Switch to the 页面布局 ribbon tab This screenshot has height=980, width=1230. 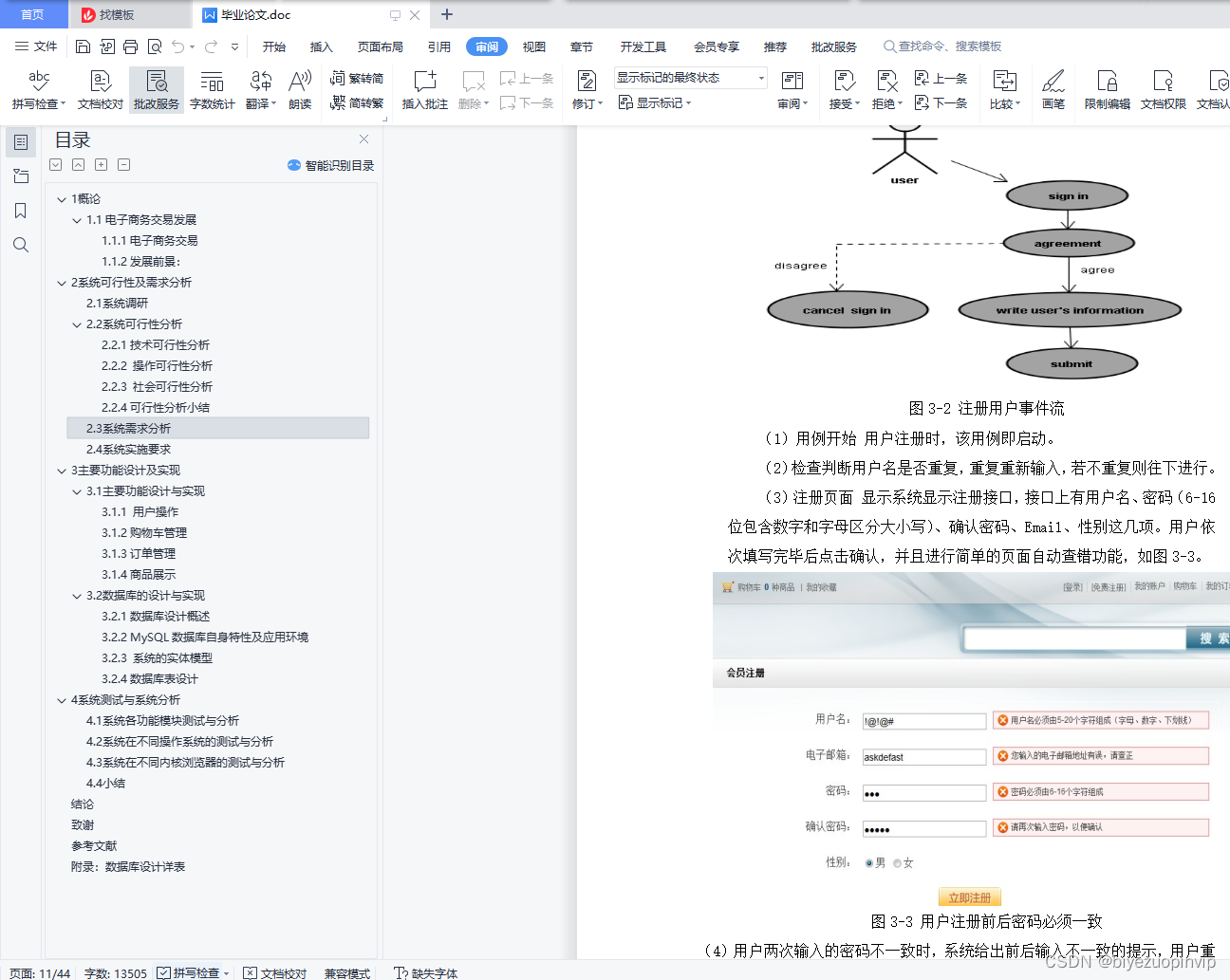pyautogui.click(x=380, y=46)
